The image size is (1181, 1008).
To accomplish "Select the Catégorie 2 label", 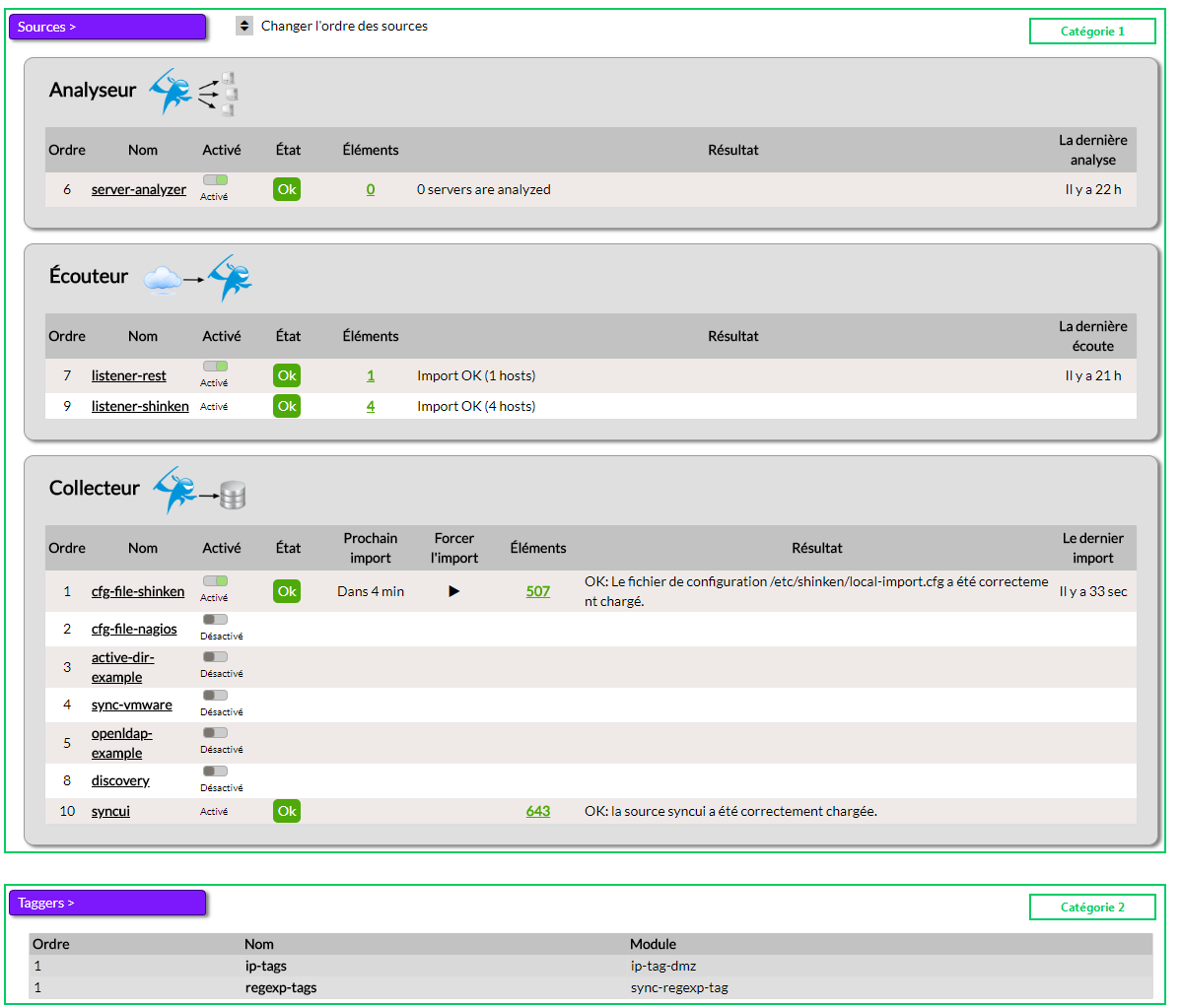I will [x=1092, y=907].
